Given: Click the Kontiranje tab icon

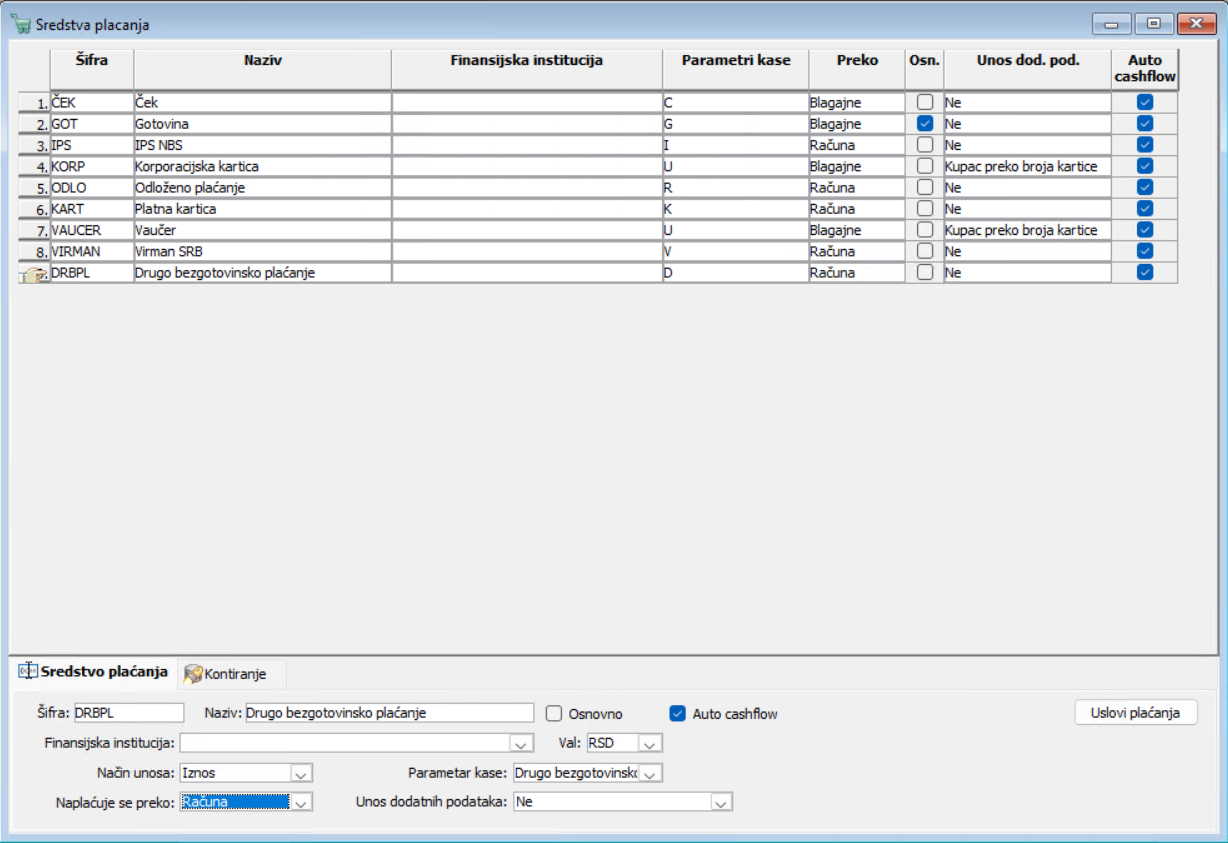Looking at the screenshot, I should pyautogui.click(x=194, y=674).
